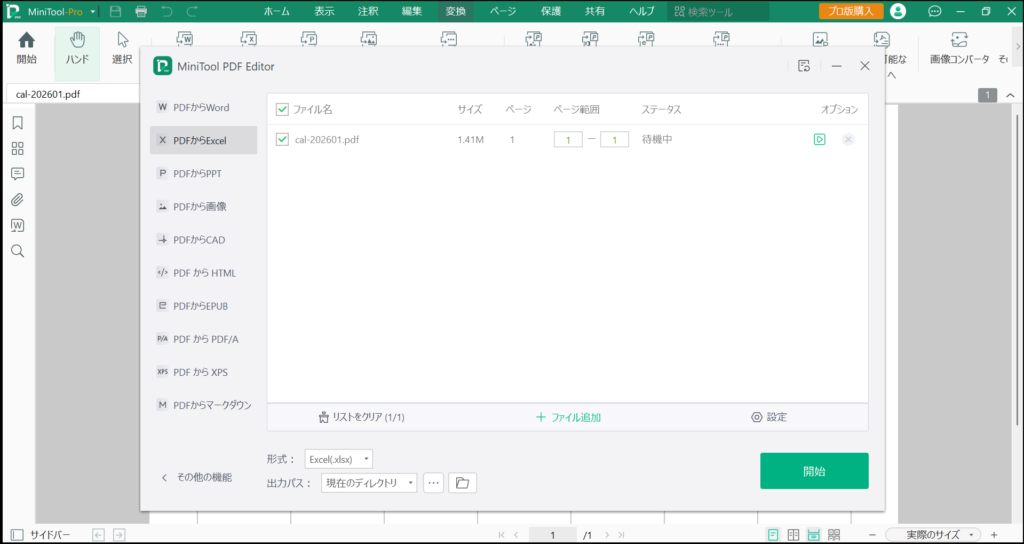This screenshot has height=544, width=1024.
Task: Open the page thumbnails panel icon
Action: click(18, 148)
